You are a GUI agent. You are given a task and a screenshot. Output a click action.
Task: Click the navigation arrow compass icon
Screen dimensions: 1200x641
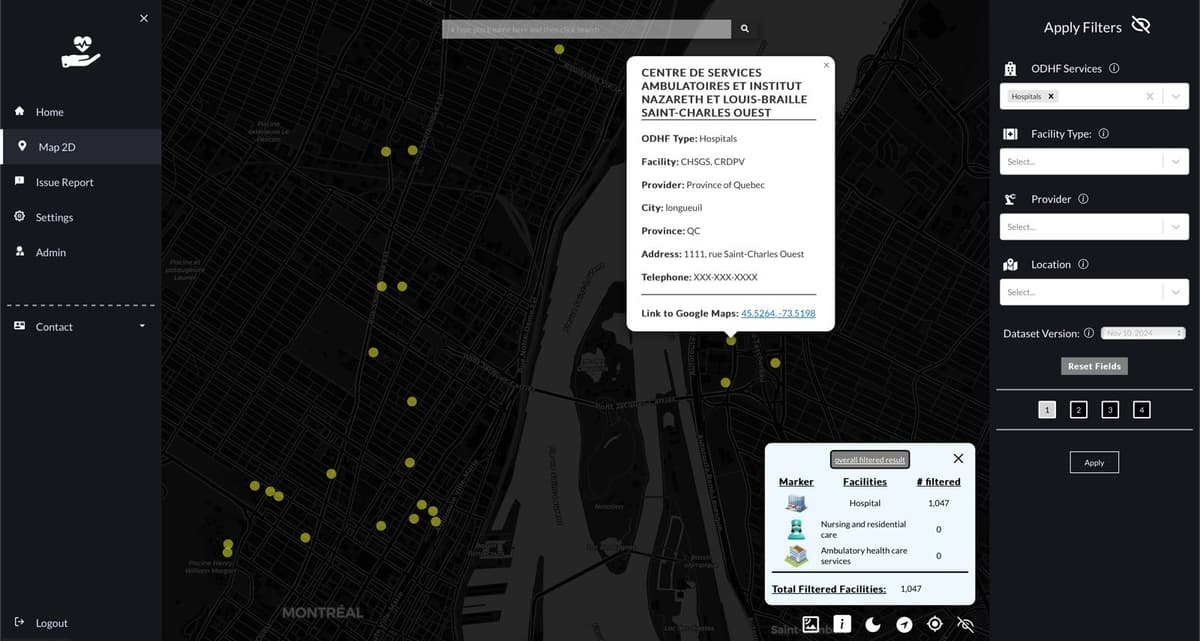click(904, 624)
